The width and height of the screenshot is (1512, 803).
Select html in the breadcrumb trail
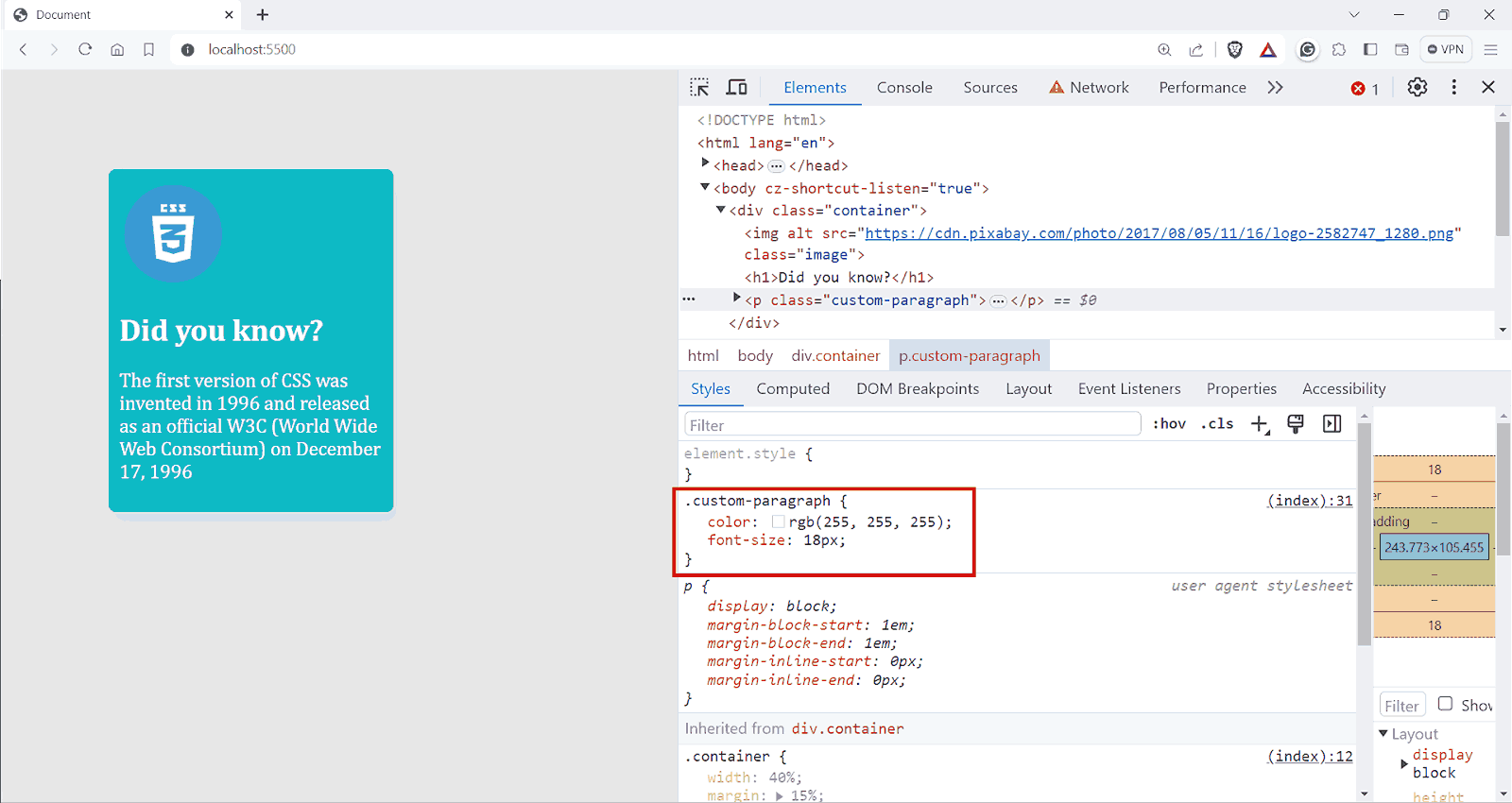click(703, 355)
